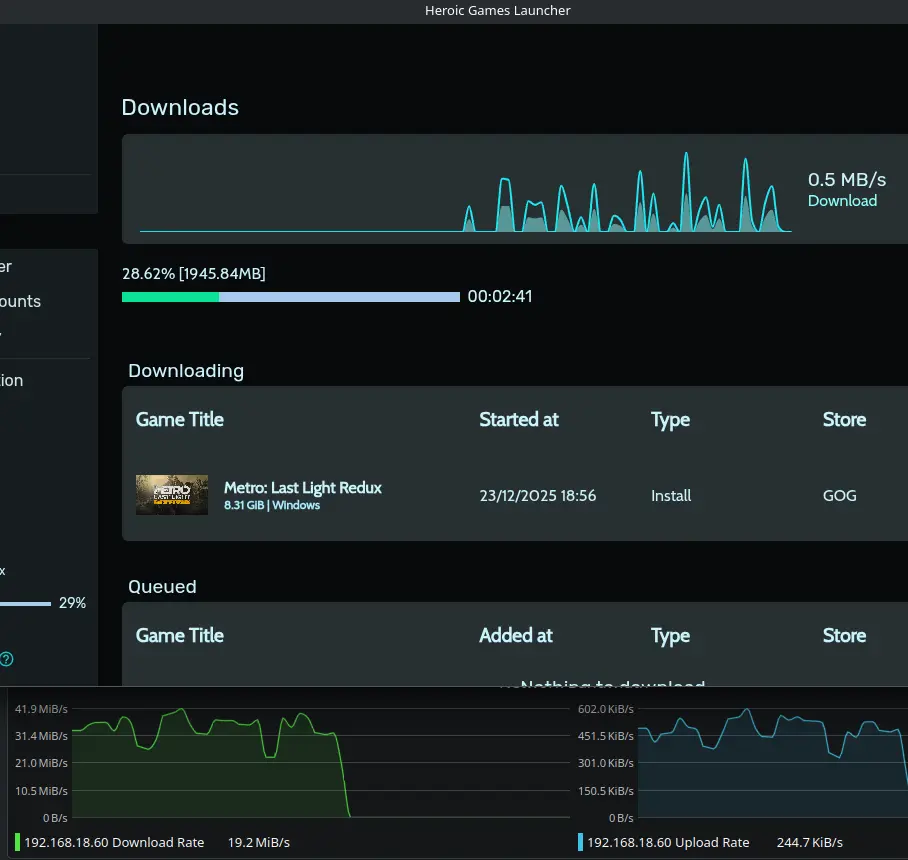Screen dimensions: 908x860
Task: Click Game Title header in Downloading table
Action: point(180,419)
